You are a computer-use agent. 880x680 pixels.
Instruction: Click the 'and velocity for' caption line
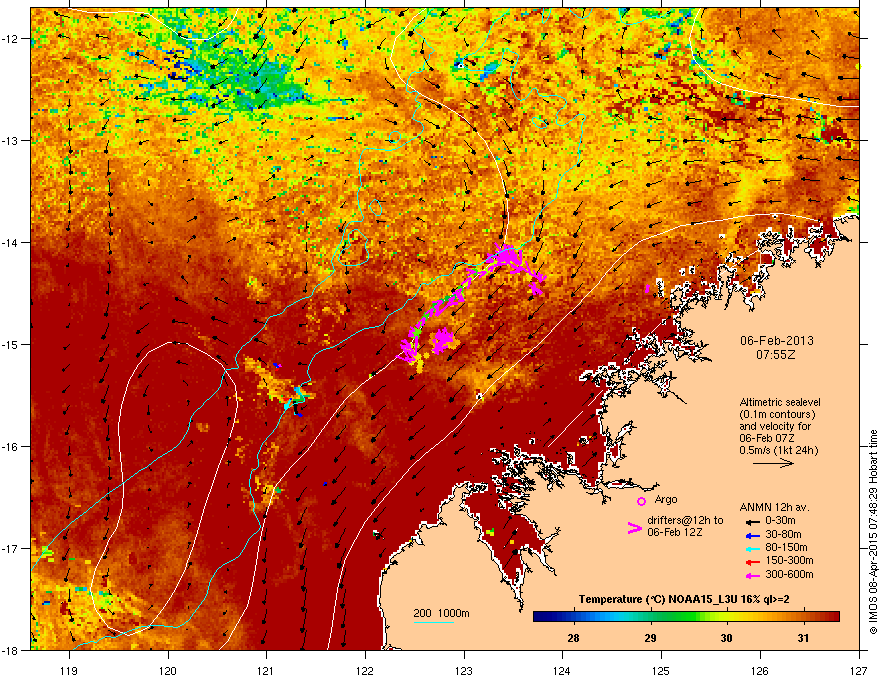tap(774, 426)
